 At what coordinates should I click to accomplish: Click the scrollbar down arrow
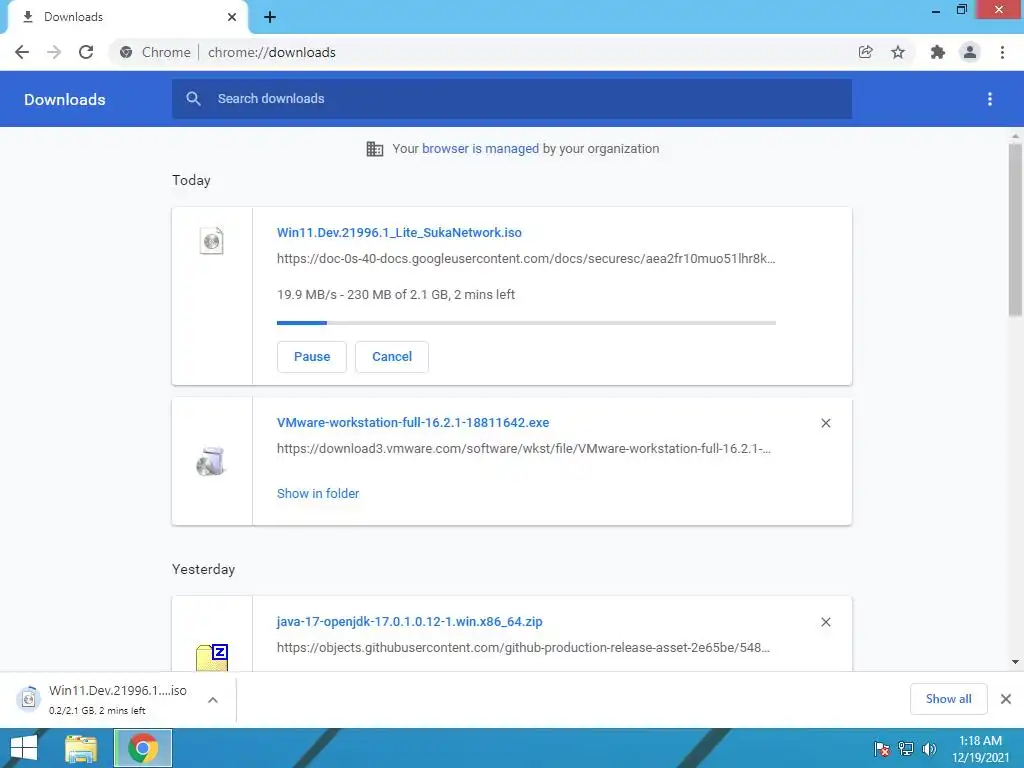point(1015,662)
